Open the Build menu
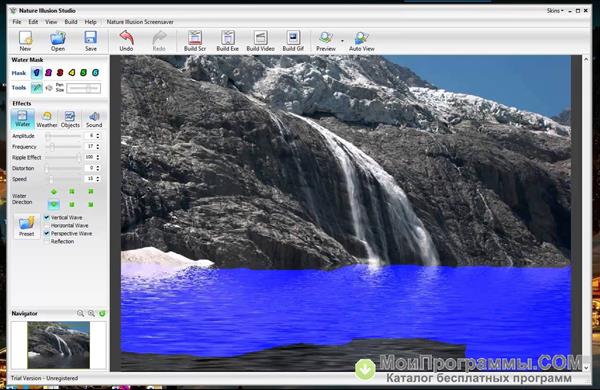This screenshot has width=600, height=390. point(71,22)
